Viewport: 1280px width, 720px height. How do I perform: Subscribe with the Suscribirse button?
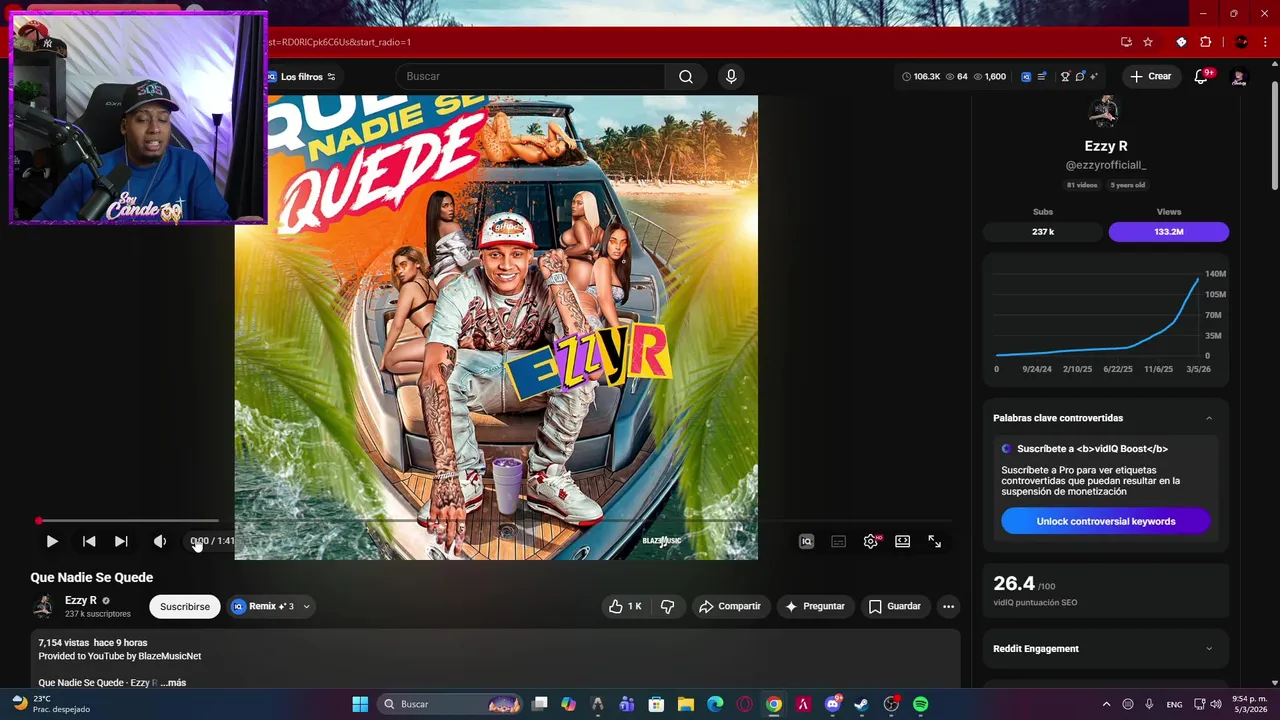[x=185, y=606]
